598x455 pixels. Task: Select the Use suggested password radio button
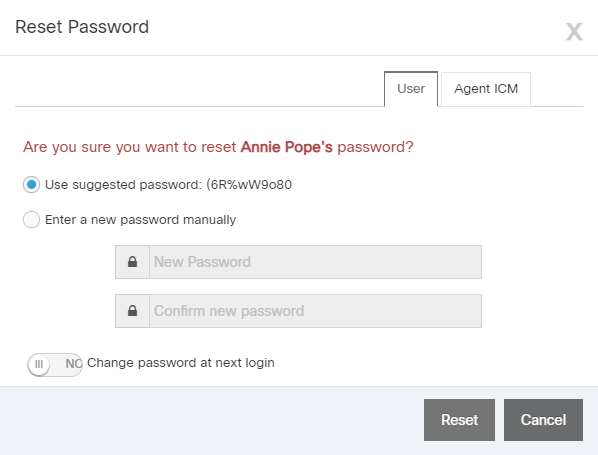coord(31,185)
